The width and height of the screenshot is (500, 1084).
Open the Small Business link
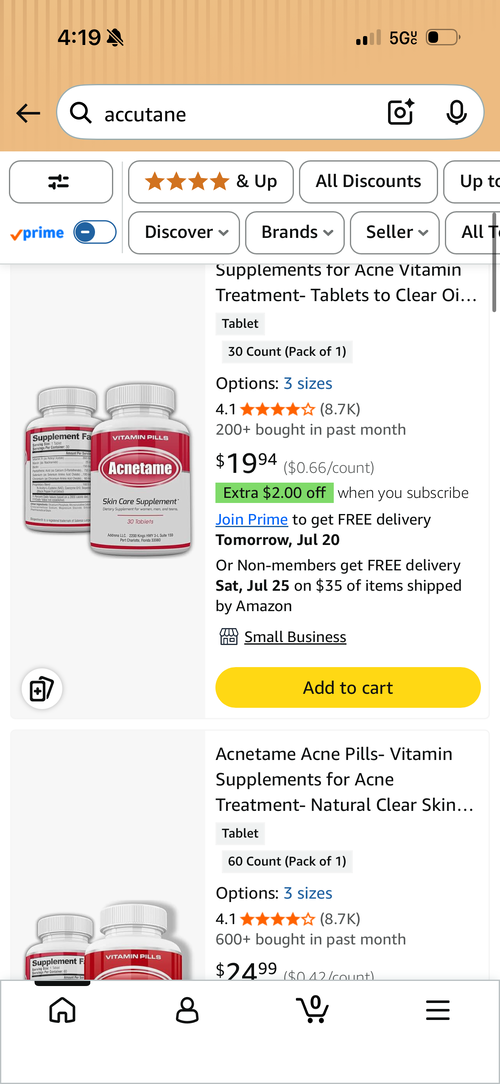pyautogui.click(x=295, y=637)
